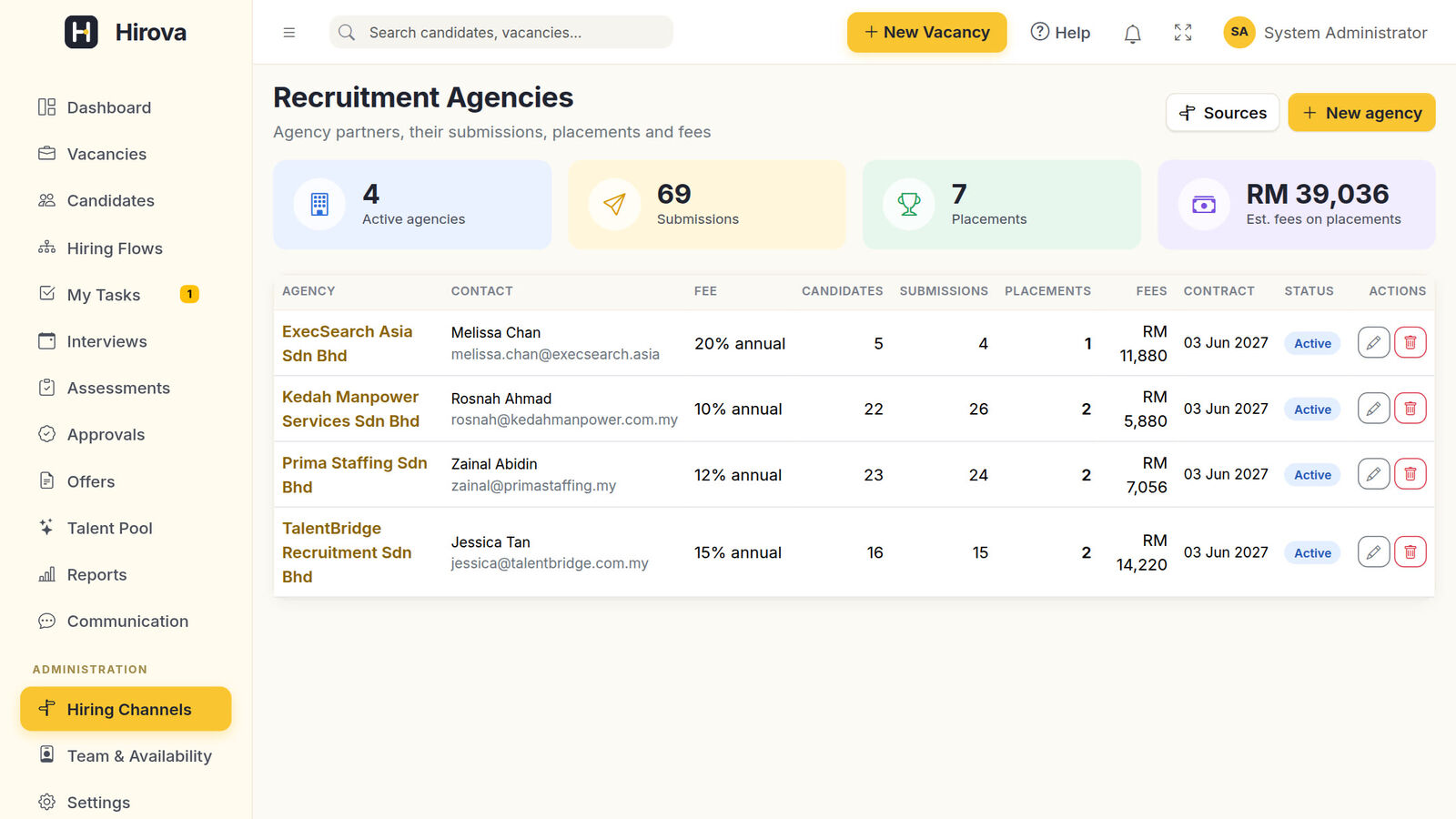The width and height of the screenshot is (1456, 819).
Task: Open Assessments in the sidebar
Action: (126, 388)
